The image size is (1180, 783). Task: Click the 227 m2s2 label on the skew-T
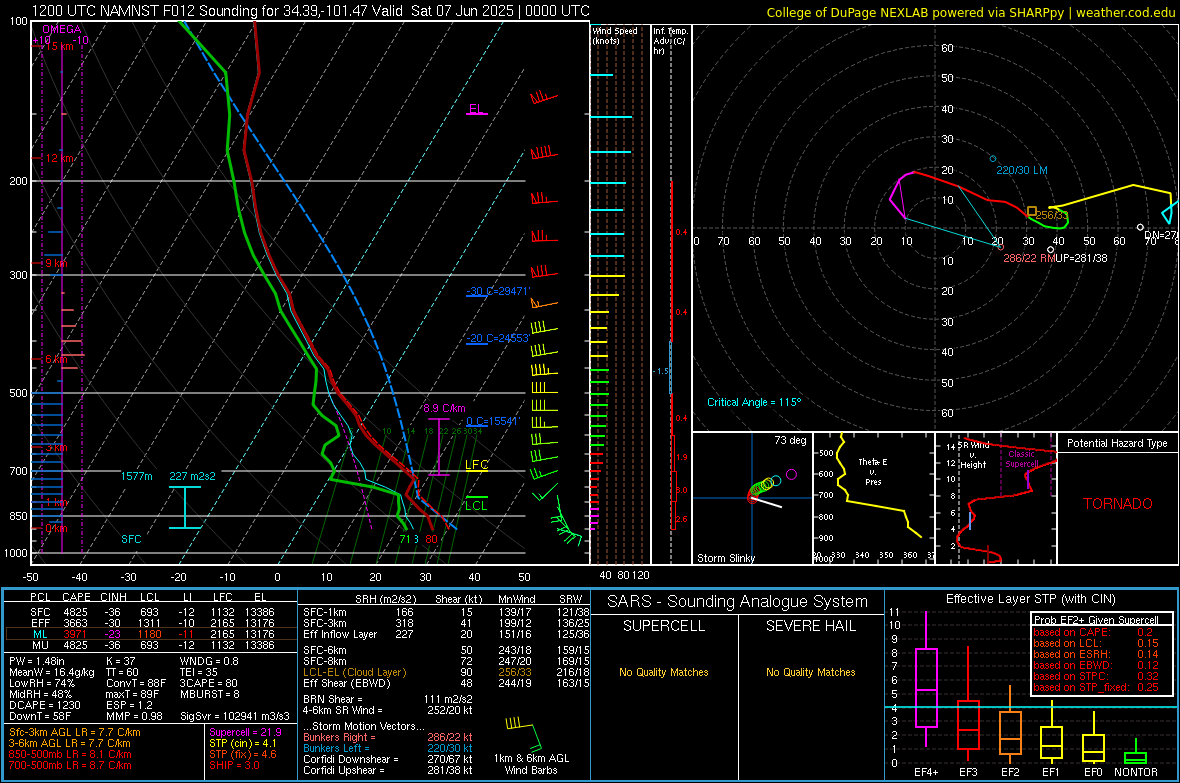coord(193,476)
